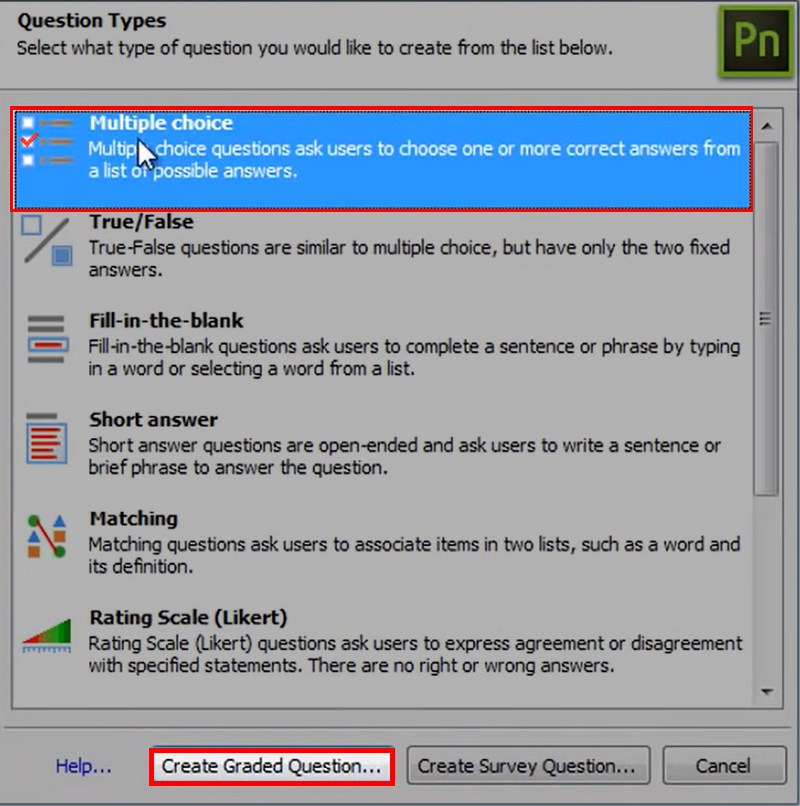Select the Short answer icon
Viewport: 800px width, 806px height.
(x=47, y=438)
